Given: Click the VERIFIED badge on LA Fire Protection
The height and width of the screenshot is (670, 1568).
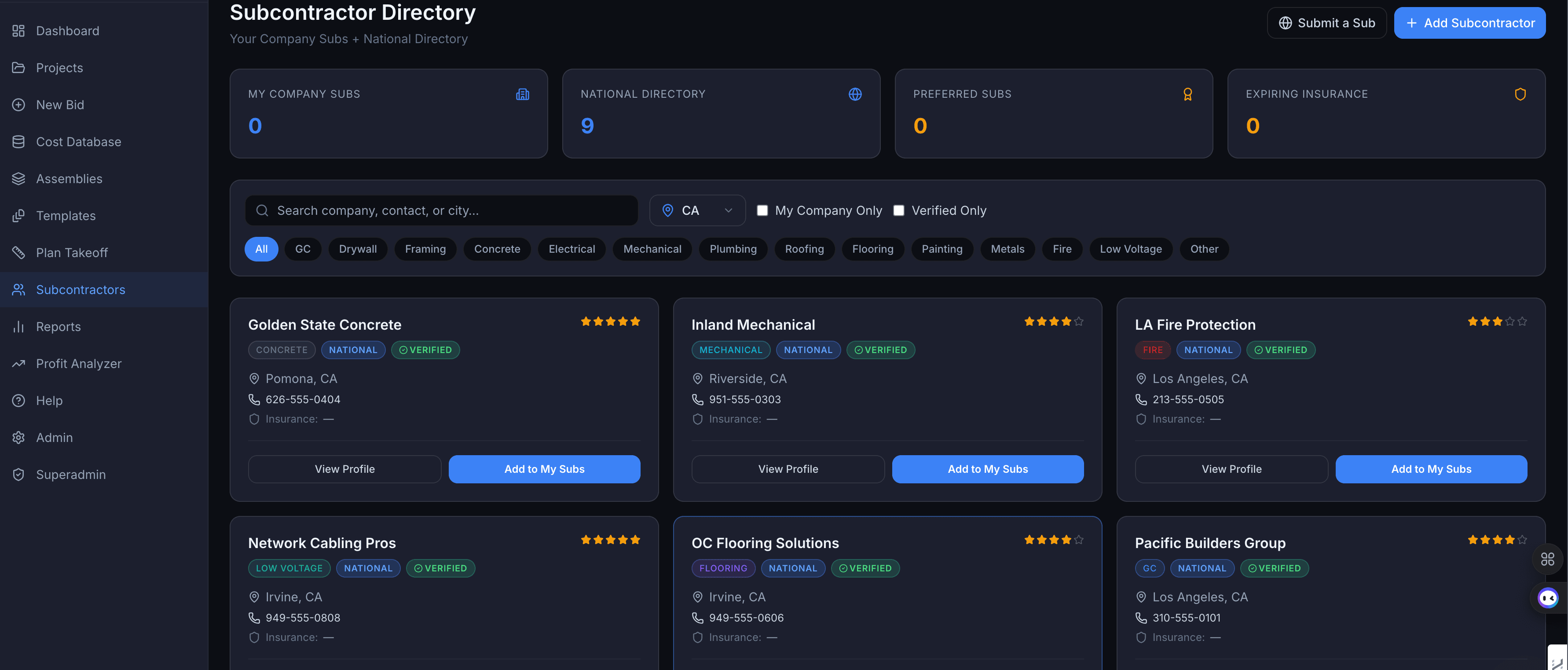Looking at the screenshot, I should 1281,350.
